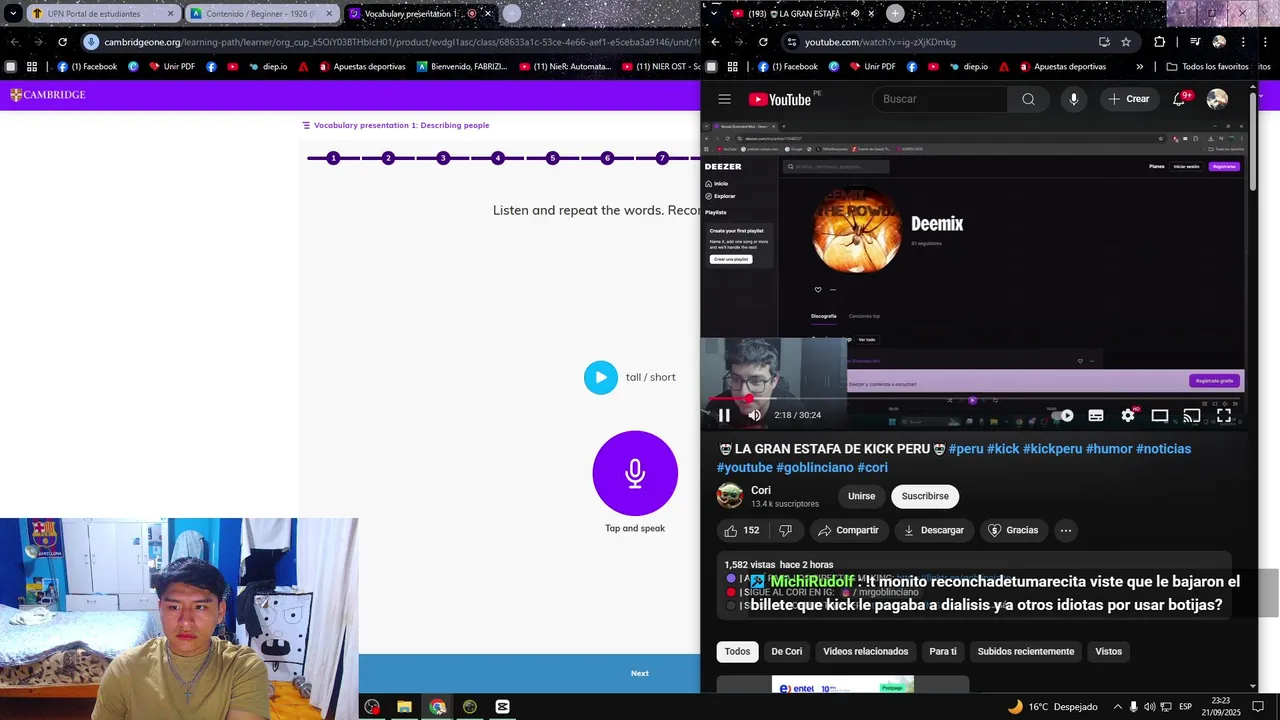Screen dimensions: 1280x720
Task: Open YouTube account avatar menu
Action: [1217, 99]
